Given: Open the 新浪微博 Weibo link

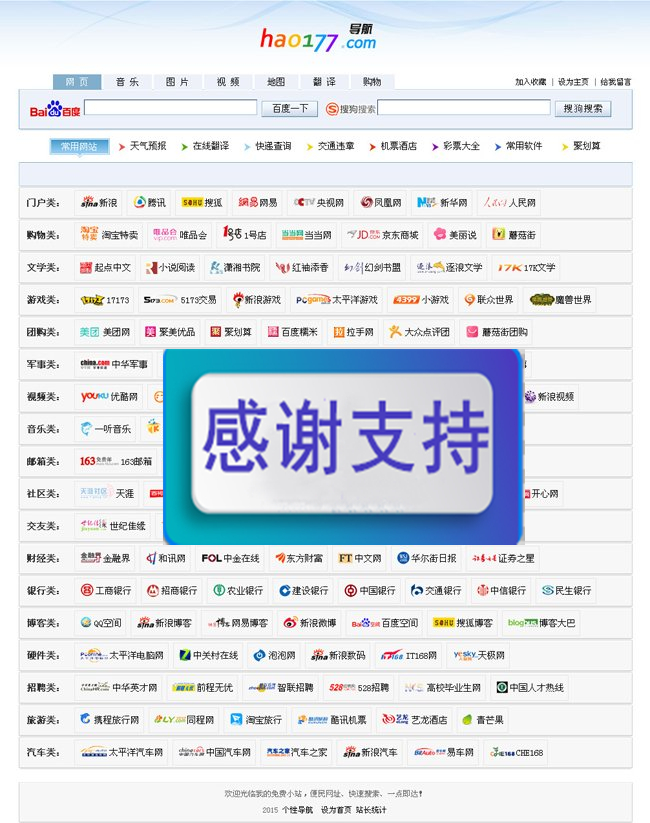Looking at the screenshot, I should 310,623.
